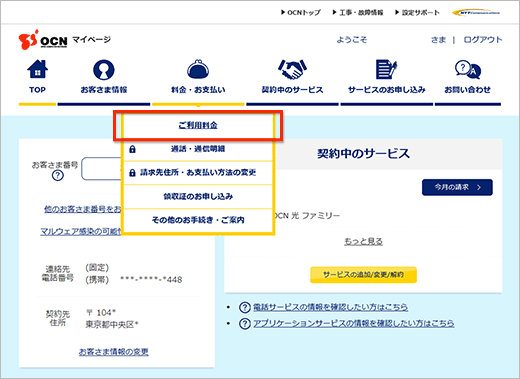Click the OCN 光 ファミリー service text

click(307, 216)
